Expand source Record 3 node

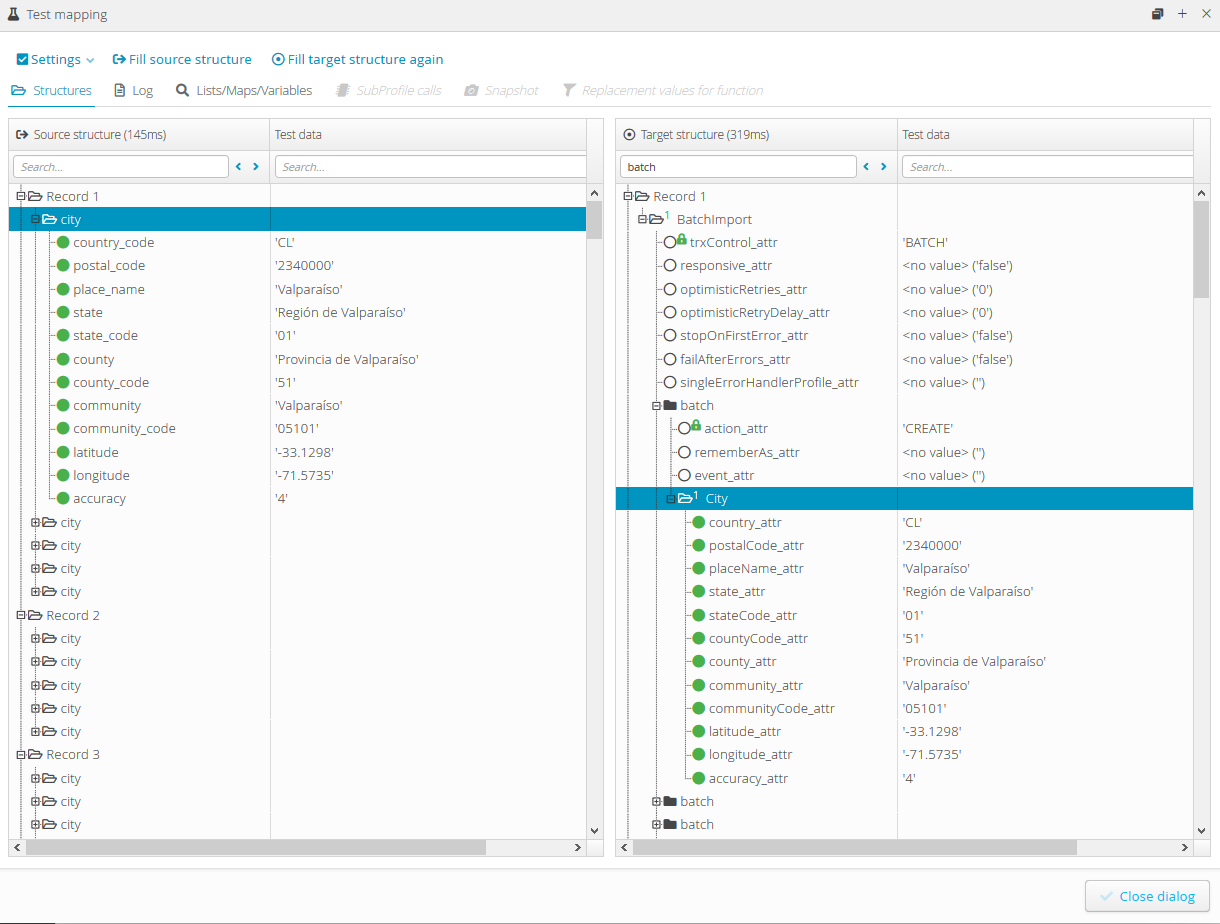(x=20, y=754)
